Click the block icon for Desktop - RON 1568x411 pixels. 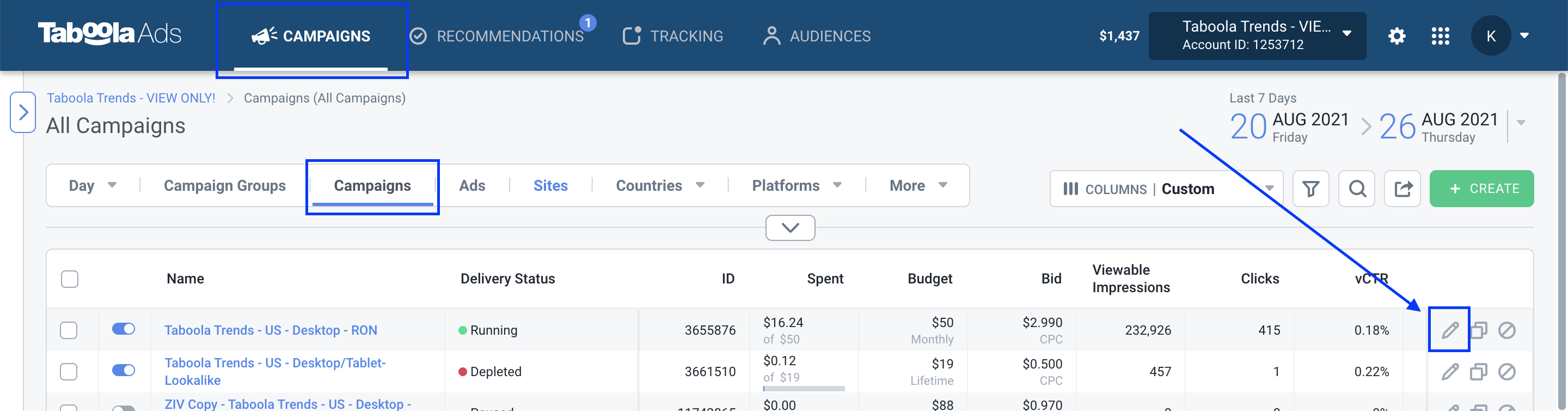click(1506, 330)
